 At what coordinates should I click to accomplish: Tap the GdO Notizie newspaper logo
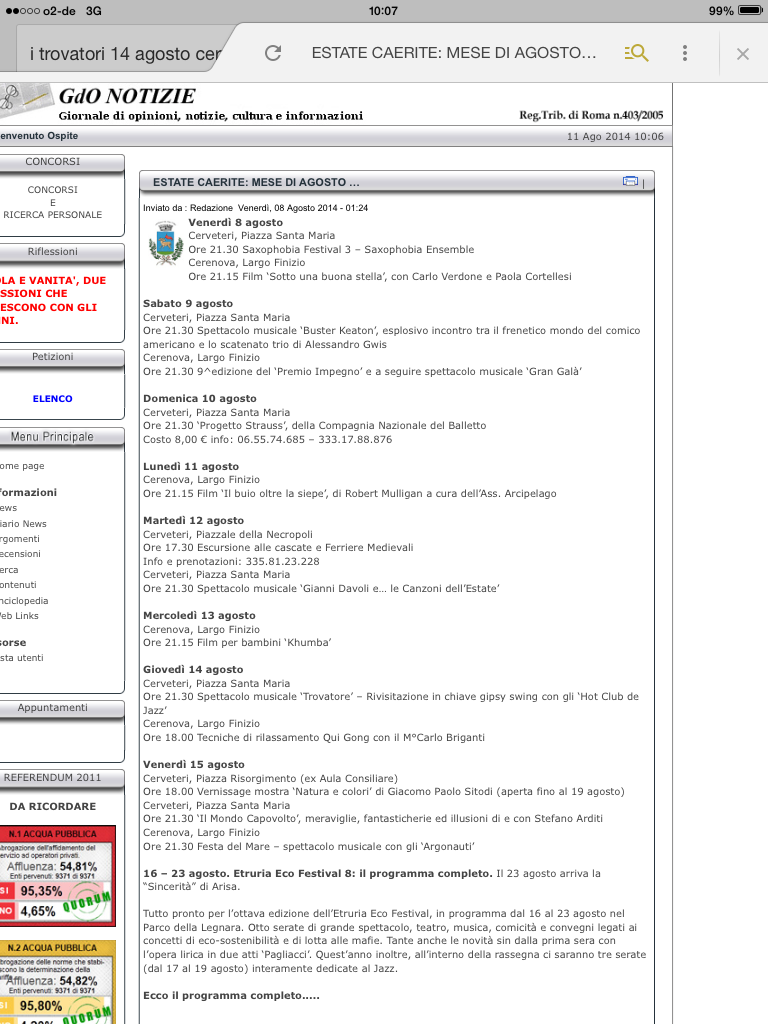(x=25, y=98)
